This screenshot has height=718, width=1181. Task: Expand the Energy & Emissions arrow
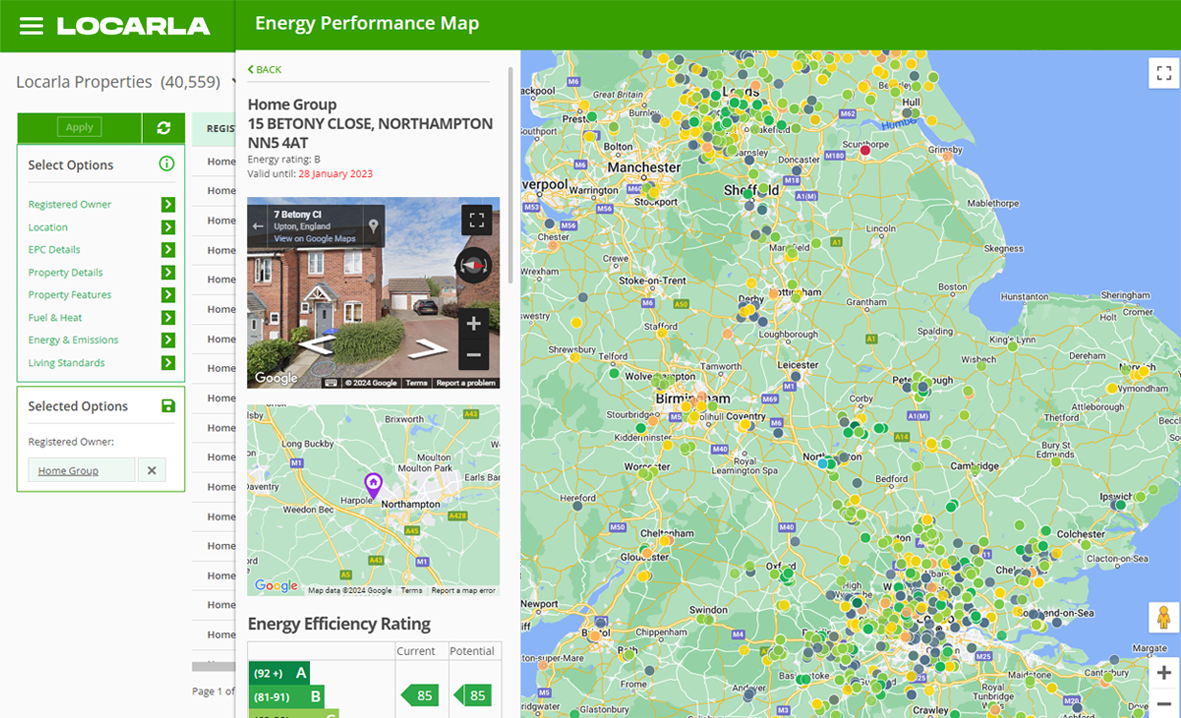[168, 340]
